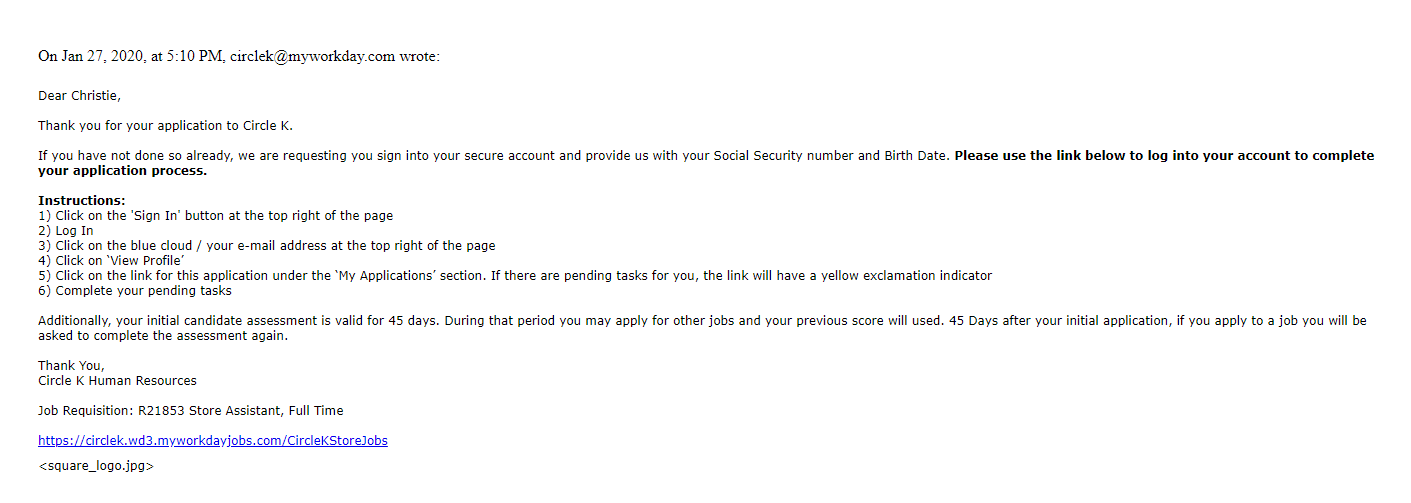
Task: Click 'Thank you for your application to Circle K.'
Action: pyautogui.click(x=165, y=126)
